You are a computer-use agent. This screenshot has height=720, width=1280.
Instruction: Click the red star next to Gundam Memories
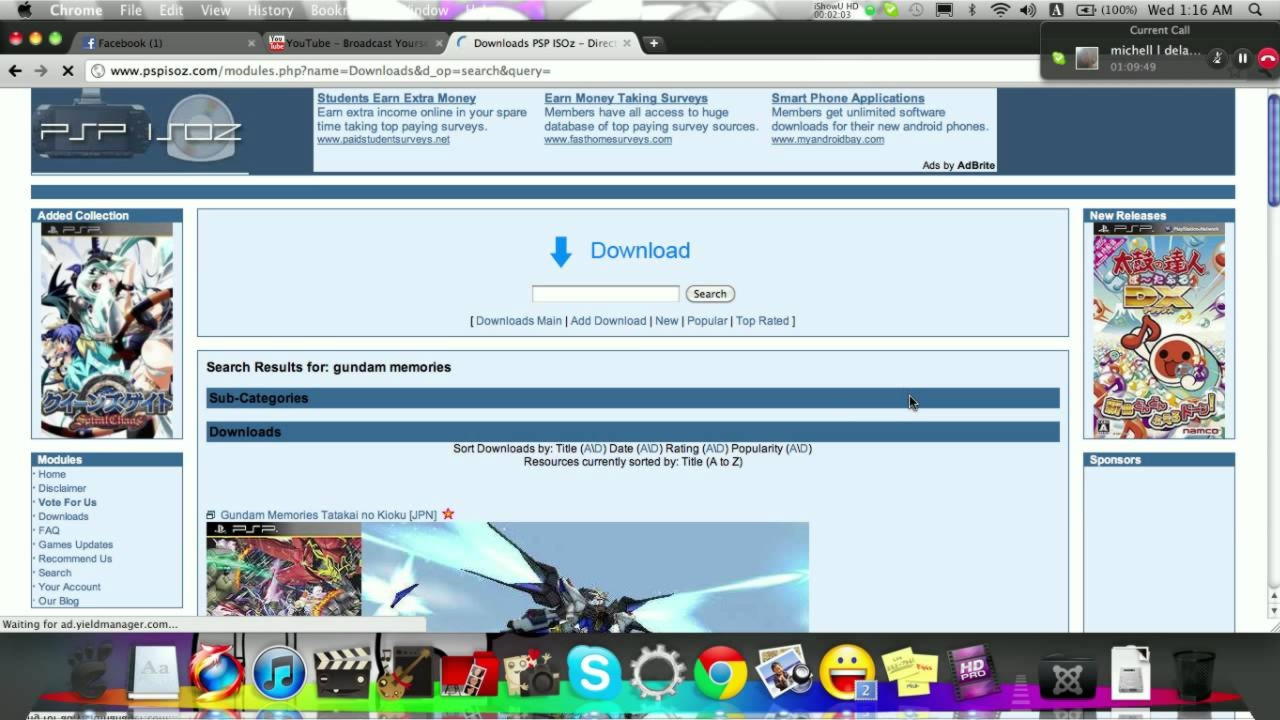click(448, 514)
